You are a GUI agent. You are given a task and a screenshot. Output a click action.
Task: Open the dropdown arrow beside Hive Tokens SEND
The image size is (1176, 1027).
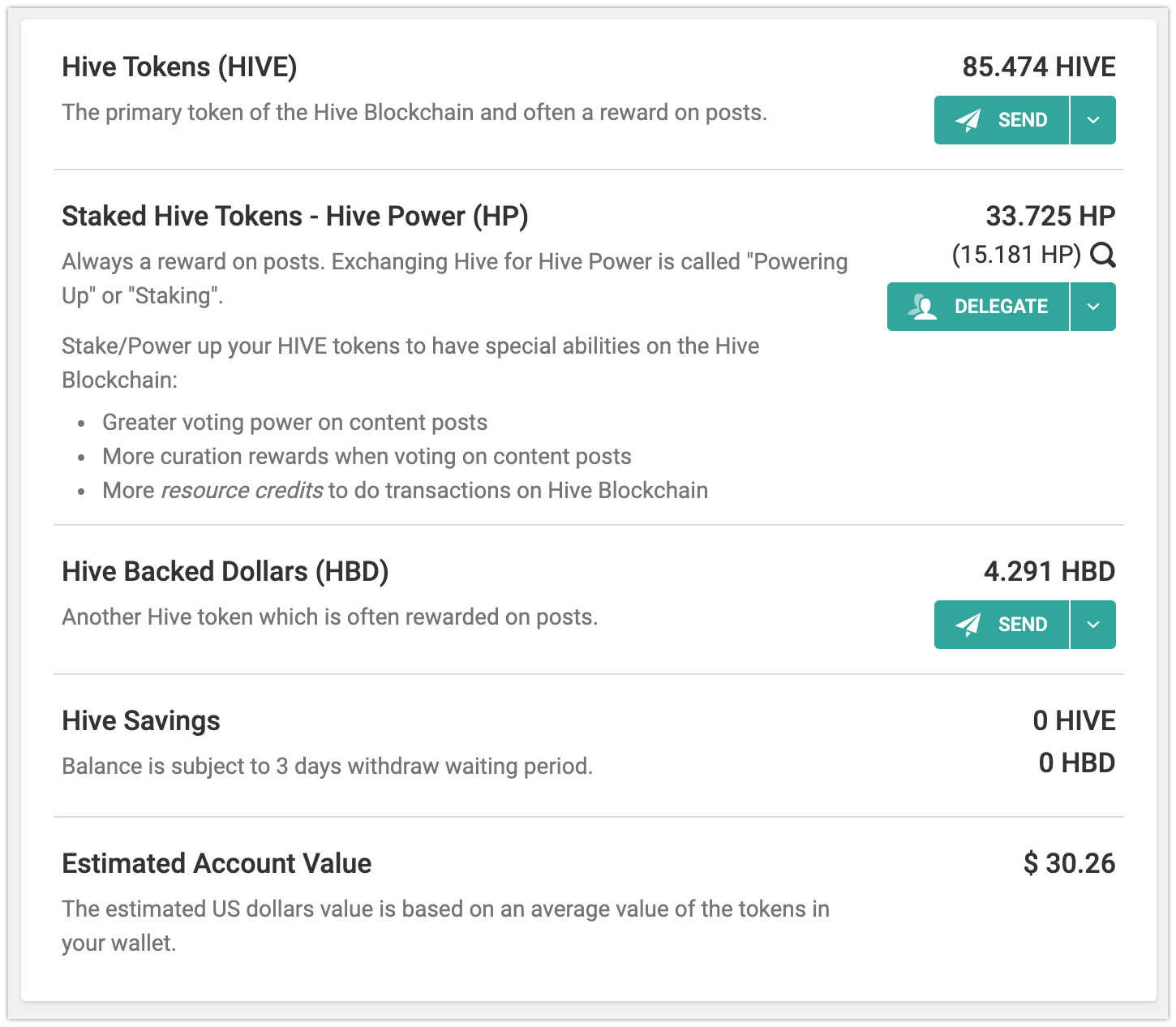[x=1093, y=120]
